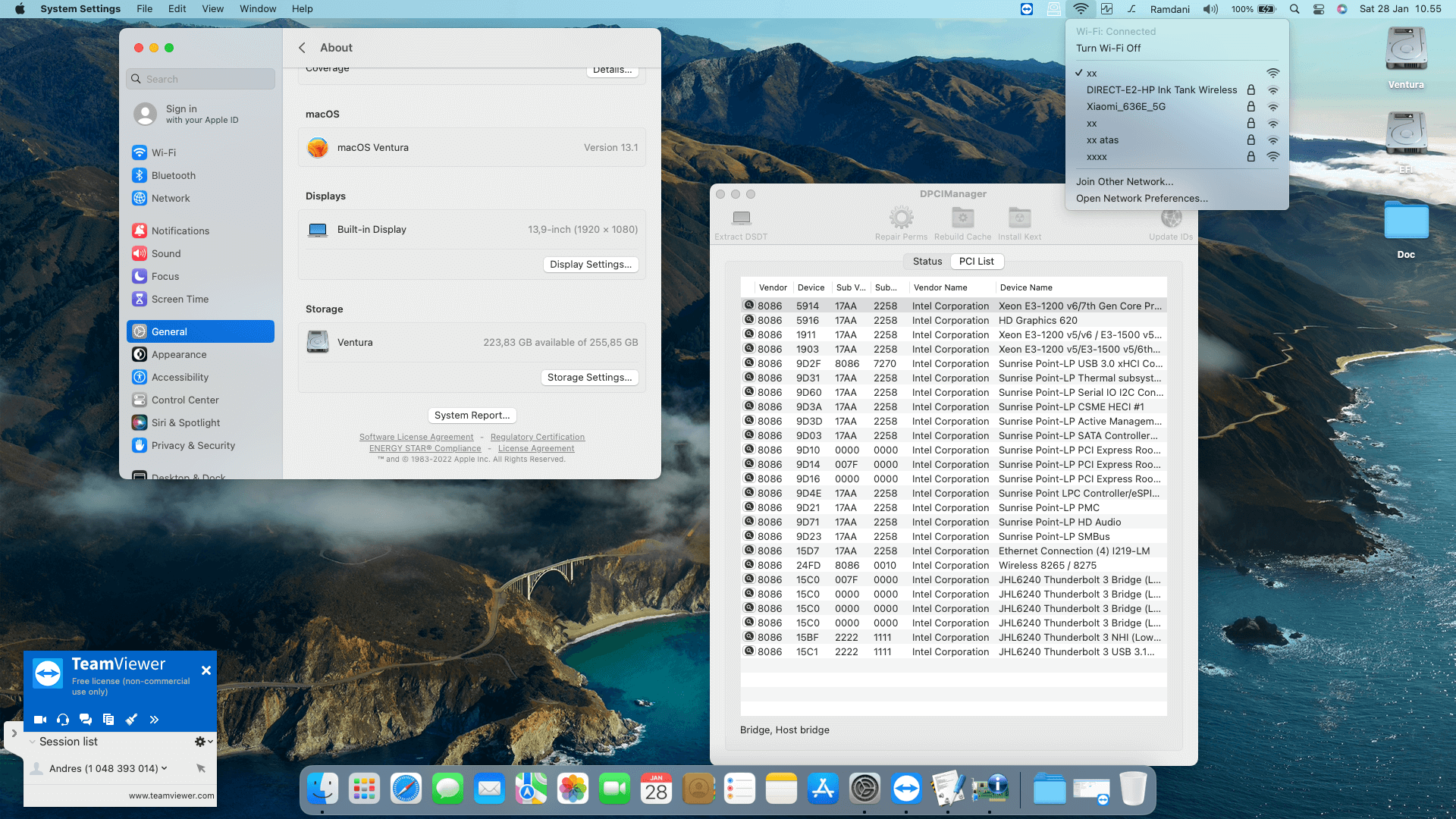Select the Xiaomi_636E_5G wireless network
Viewport: 1456px width, 819px height.
coord(1126,107)
